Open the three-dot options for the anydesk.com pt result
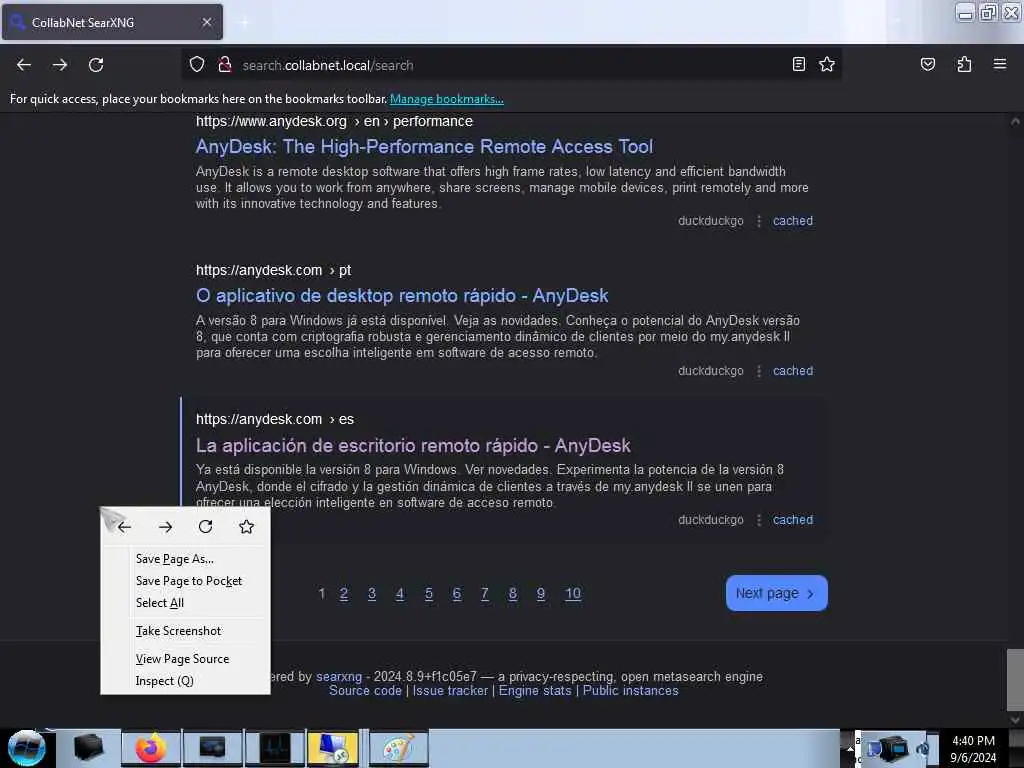The height and width of the screenshot is (768, 1024). point(758,371)
